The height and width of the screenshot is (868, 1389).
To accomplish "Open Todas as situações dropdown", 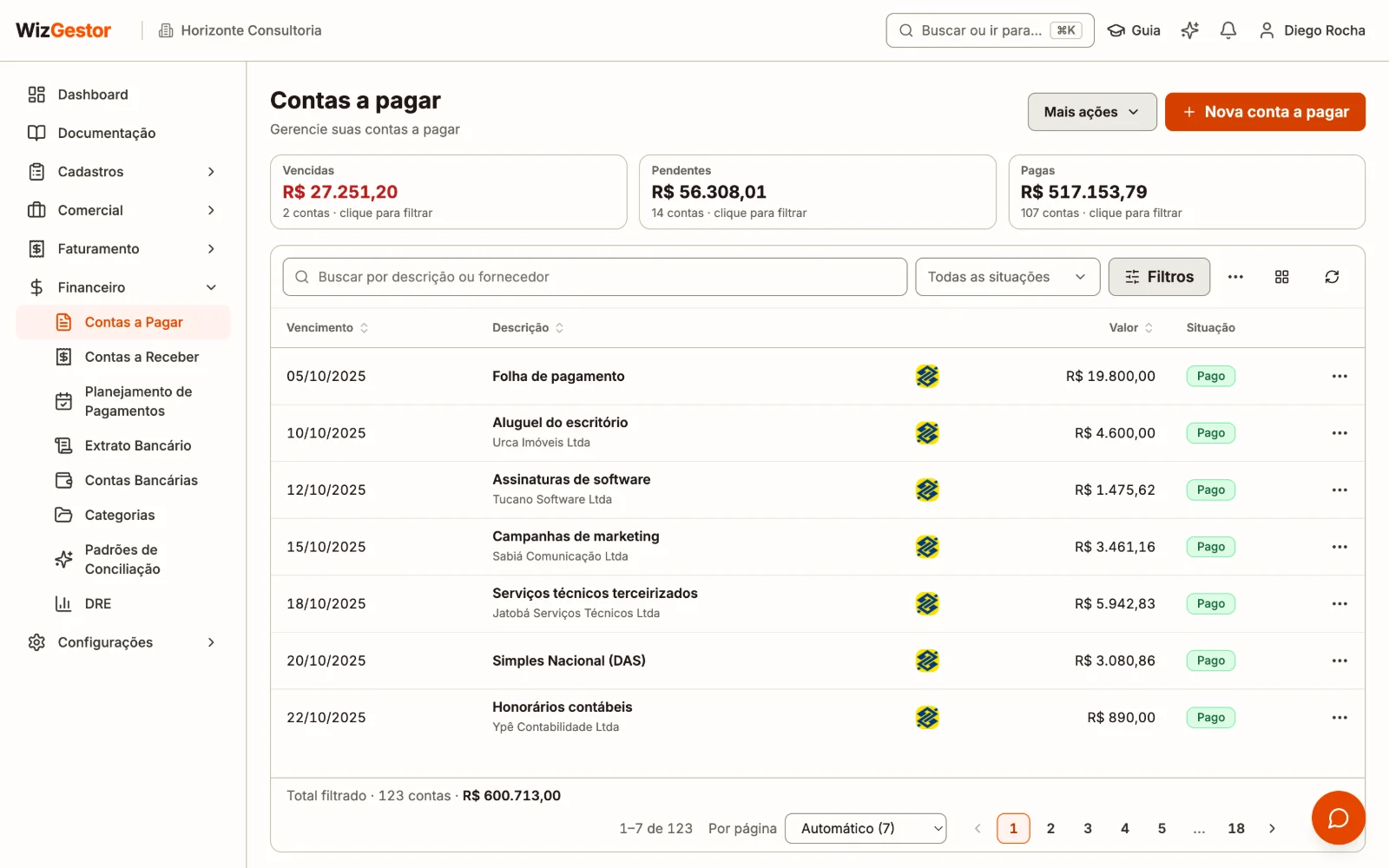I will [x=1007, y=277].
